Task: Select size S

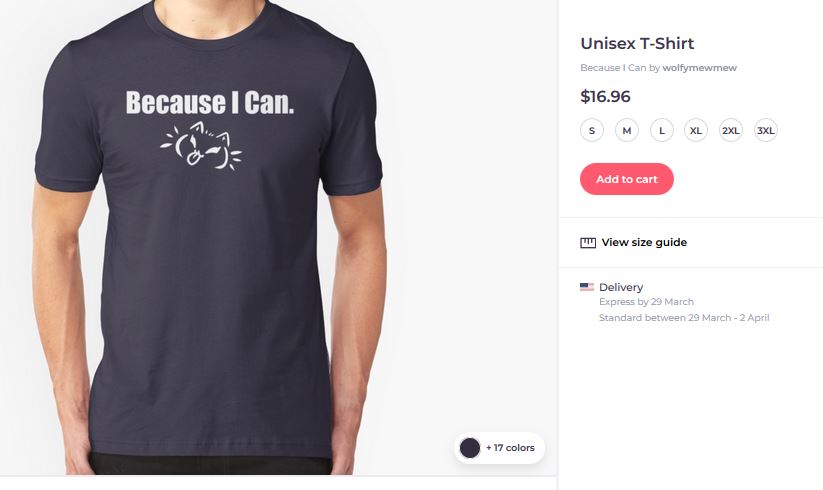Action: (592, 130)
